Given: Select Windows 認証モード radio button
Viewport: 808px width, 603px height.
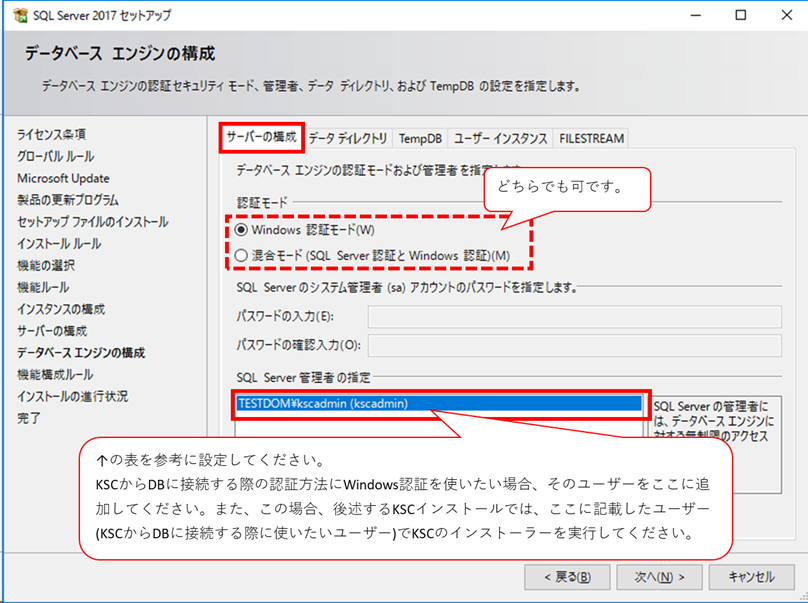Looking at the screenshot, I should [x=241, y=229].
